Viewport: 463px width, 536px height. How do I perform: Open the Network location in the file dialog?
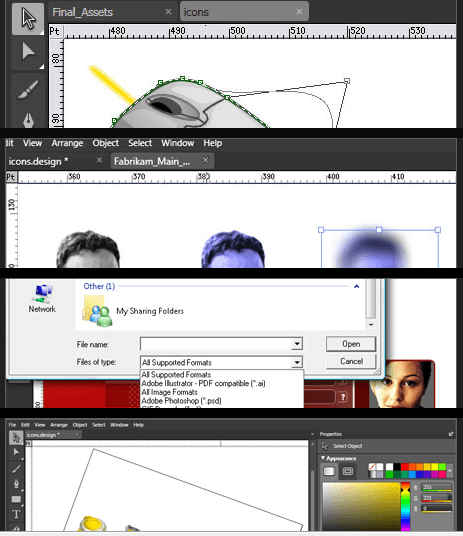click(x=42, y=298)
